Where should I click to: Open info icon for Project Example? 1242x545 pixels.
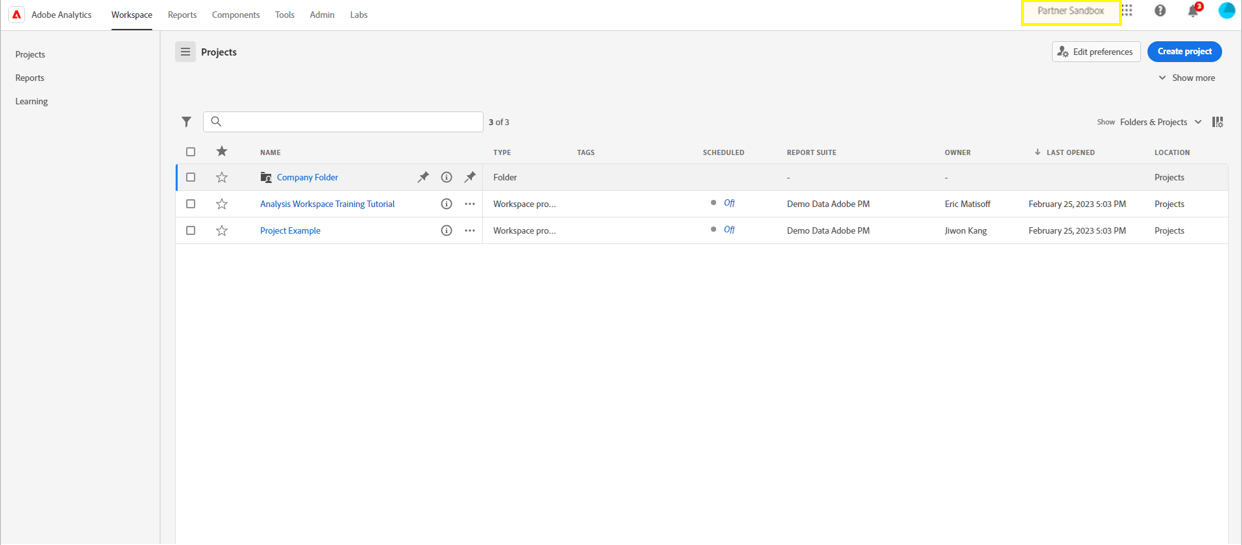(446, 230)
